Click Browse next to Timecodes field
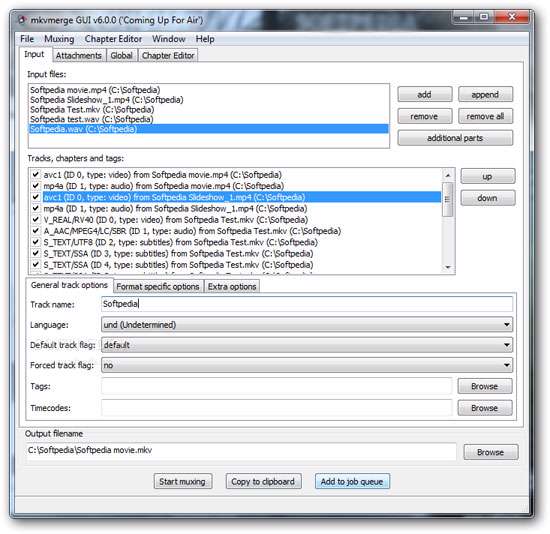The width and height of the screenshot is (550, 534). (x=485, y=408)
